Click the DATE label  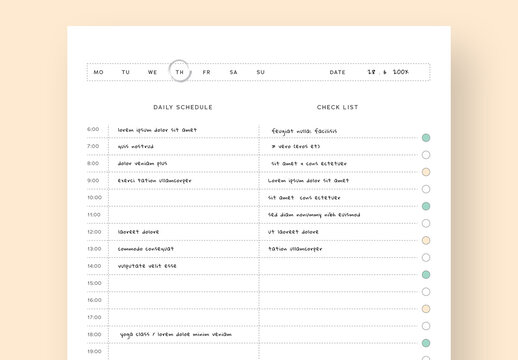point(337,72)
